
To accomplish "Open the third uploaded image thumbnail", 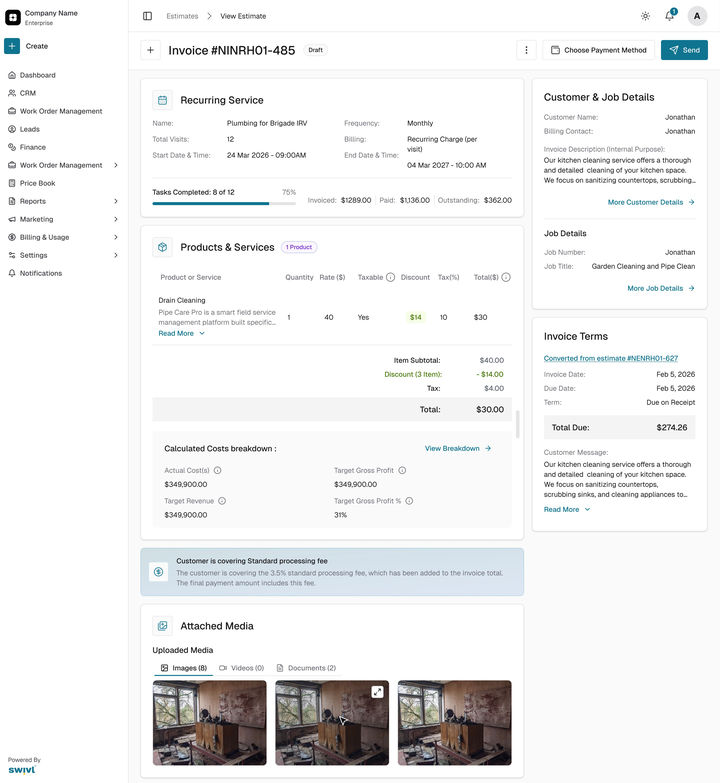I will click(x=454, y=723).
